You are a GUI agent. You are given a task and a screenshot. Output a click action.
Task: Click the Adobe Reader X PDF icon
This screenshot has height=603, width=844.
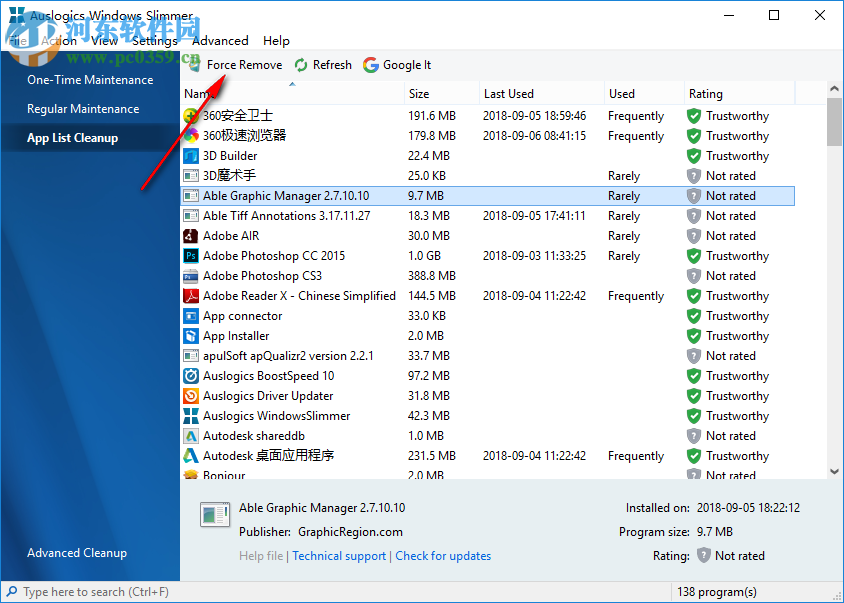coord(191,295)
